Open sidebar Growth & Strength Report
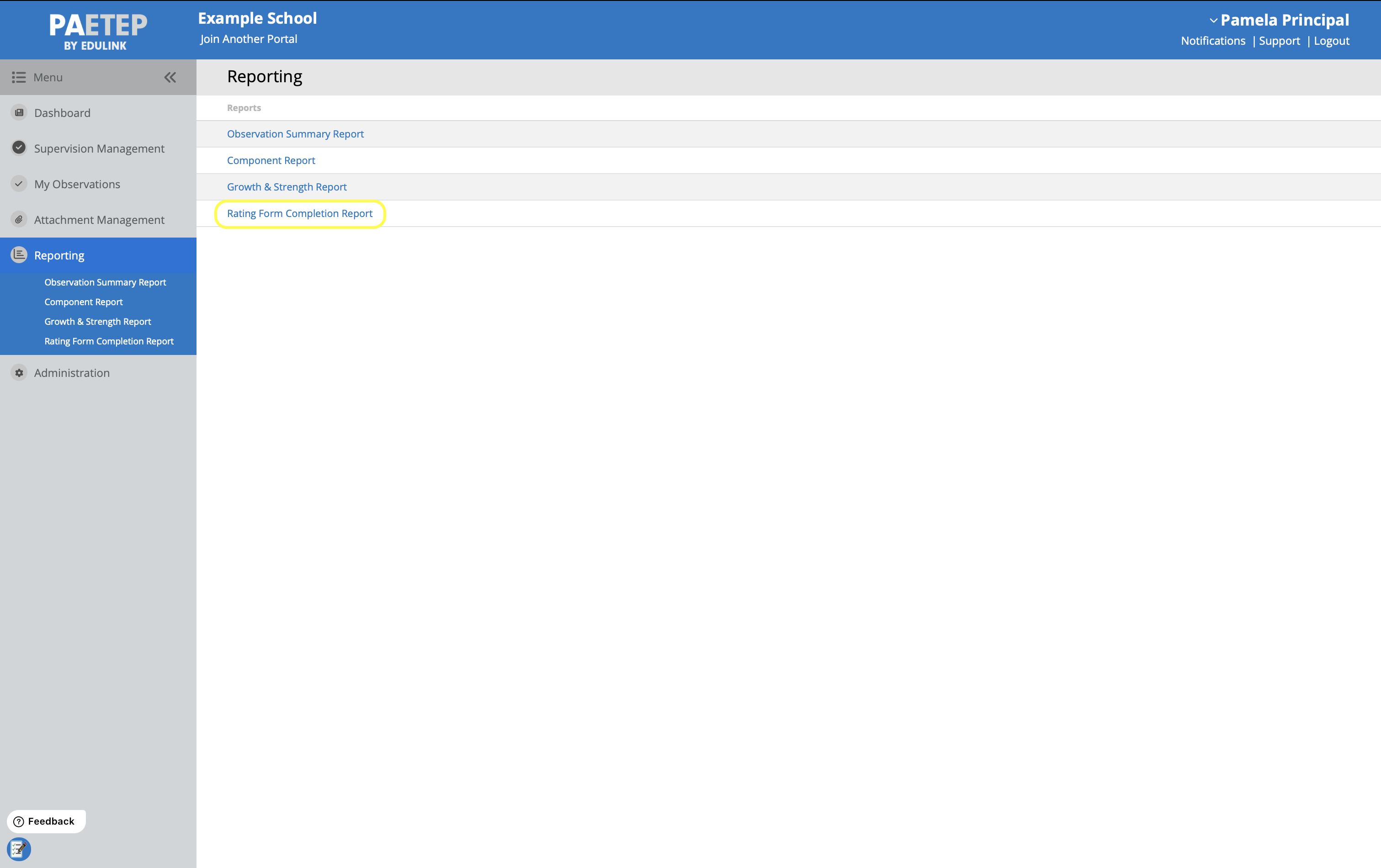Screen dimensions: 1381x868 coord(97,321)
